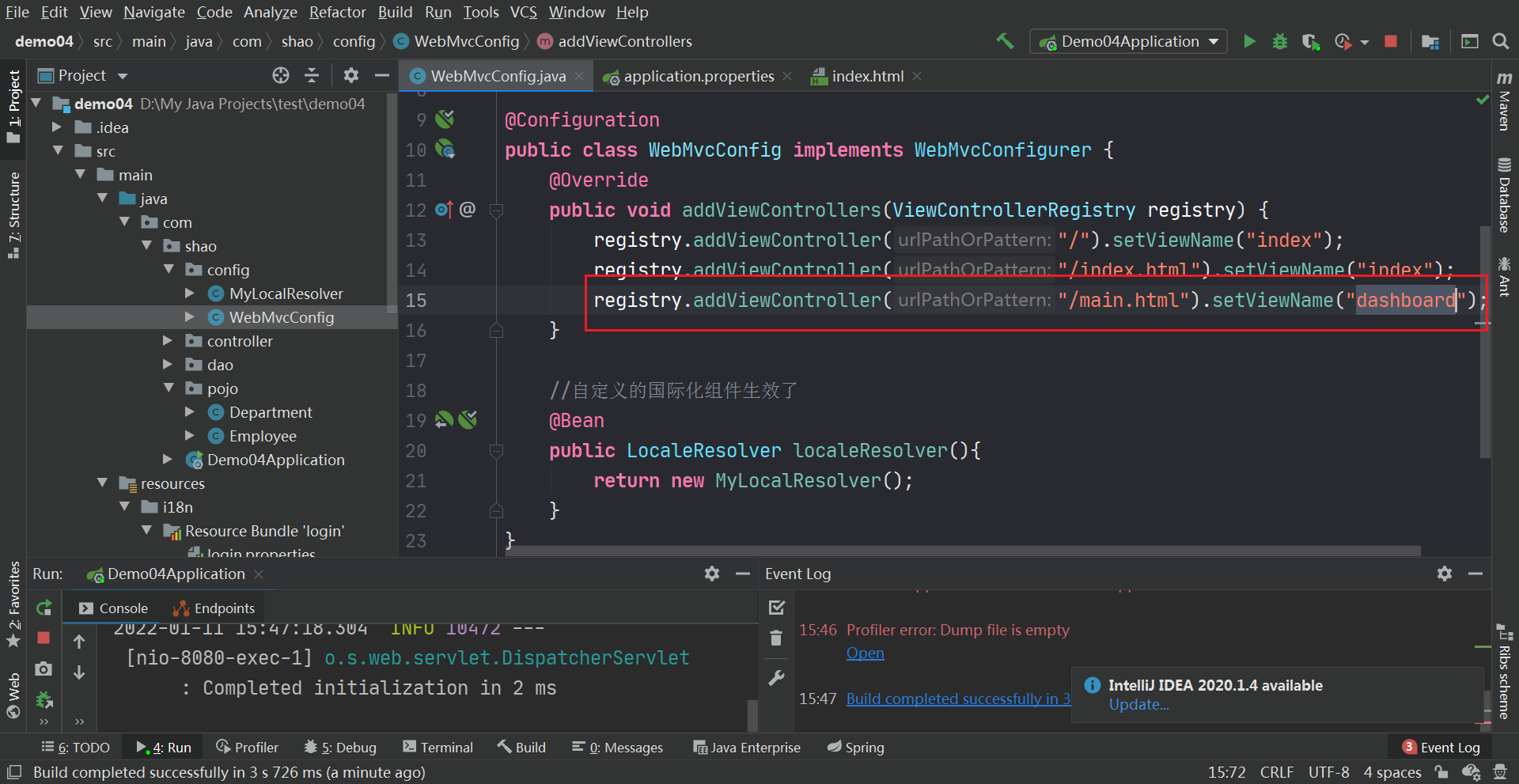Open the Spring tool window
Image resolution: width=1519 pixels, height=784 pixels.
[856, 747]
